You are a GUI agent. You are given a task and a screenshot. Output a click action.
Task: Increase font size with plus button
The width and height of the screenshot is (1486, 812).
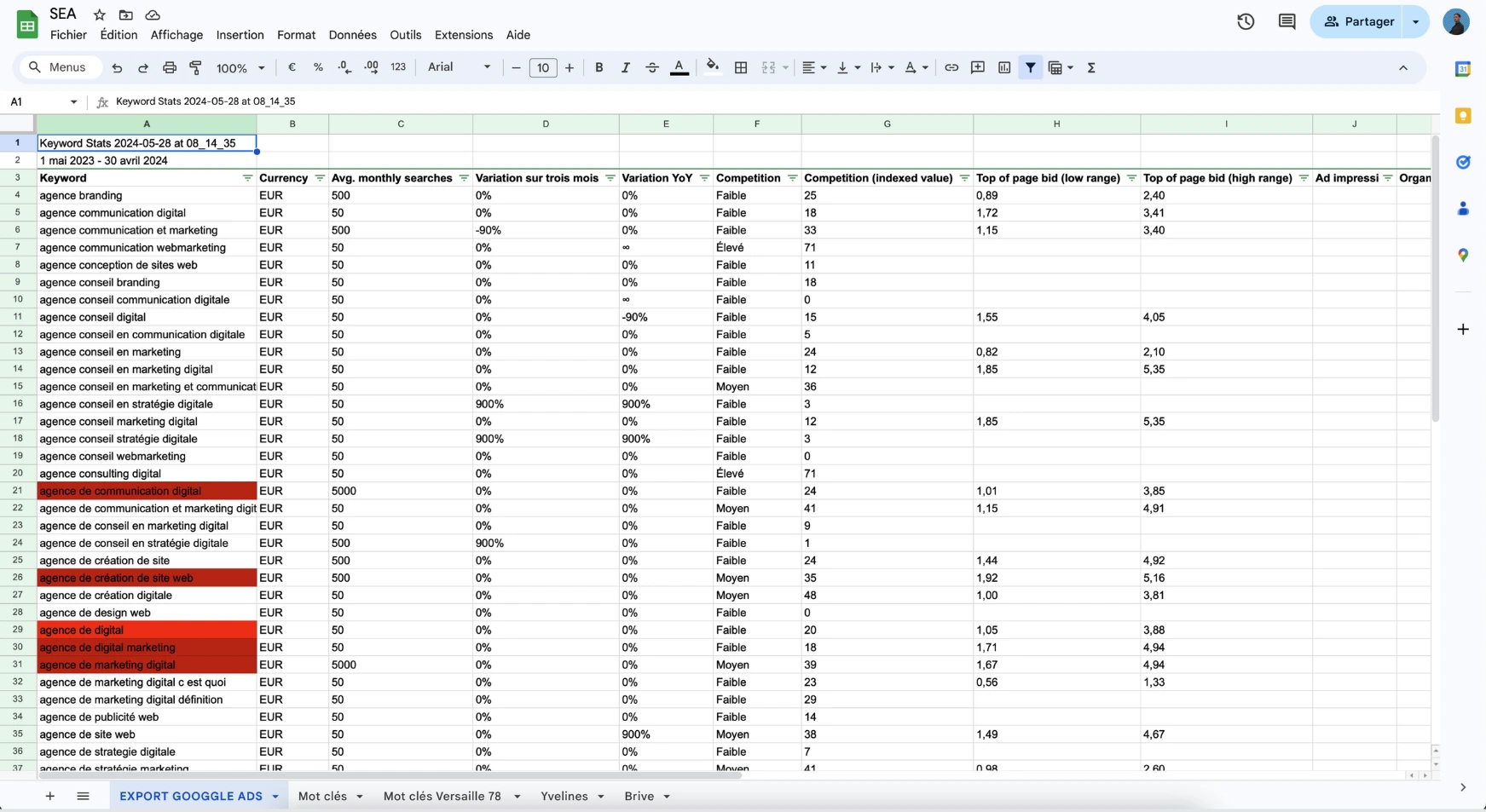click(x=570, y=67)
